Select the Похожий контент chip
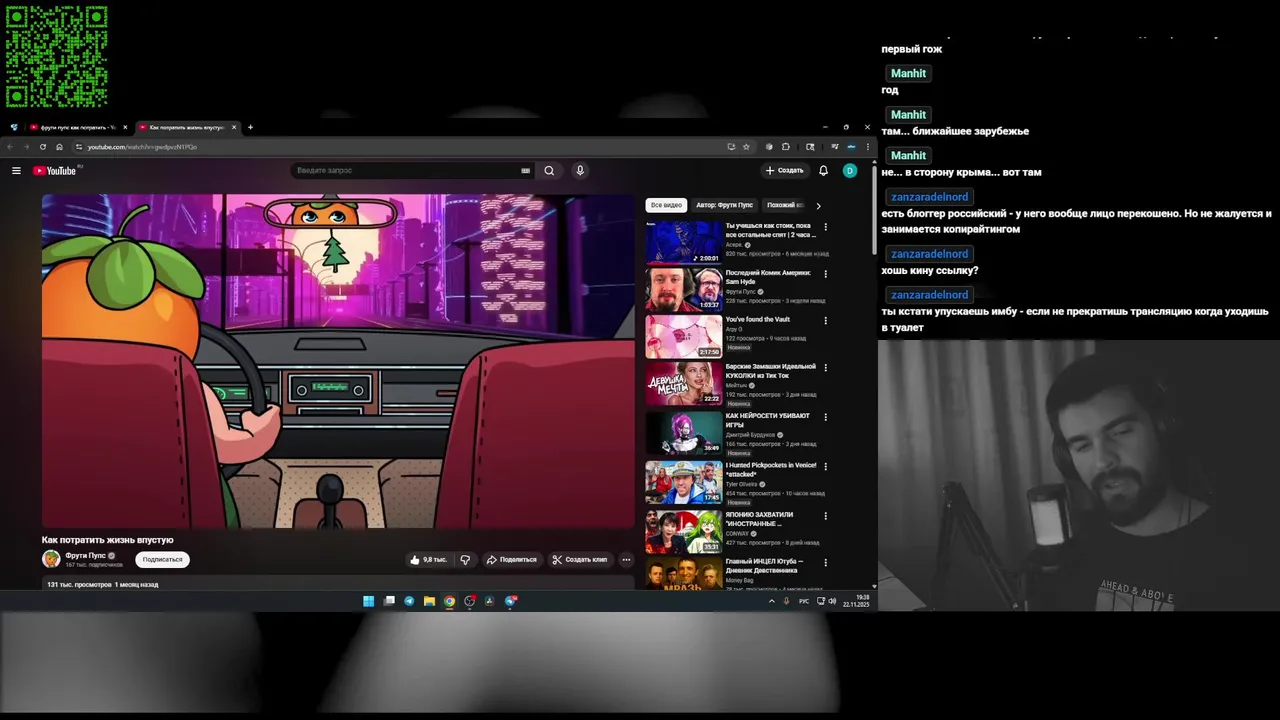The image size is (1280, 720). [785, 205]
